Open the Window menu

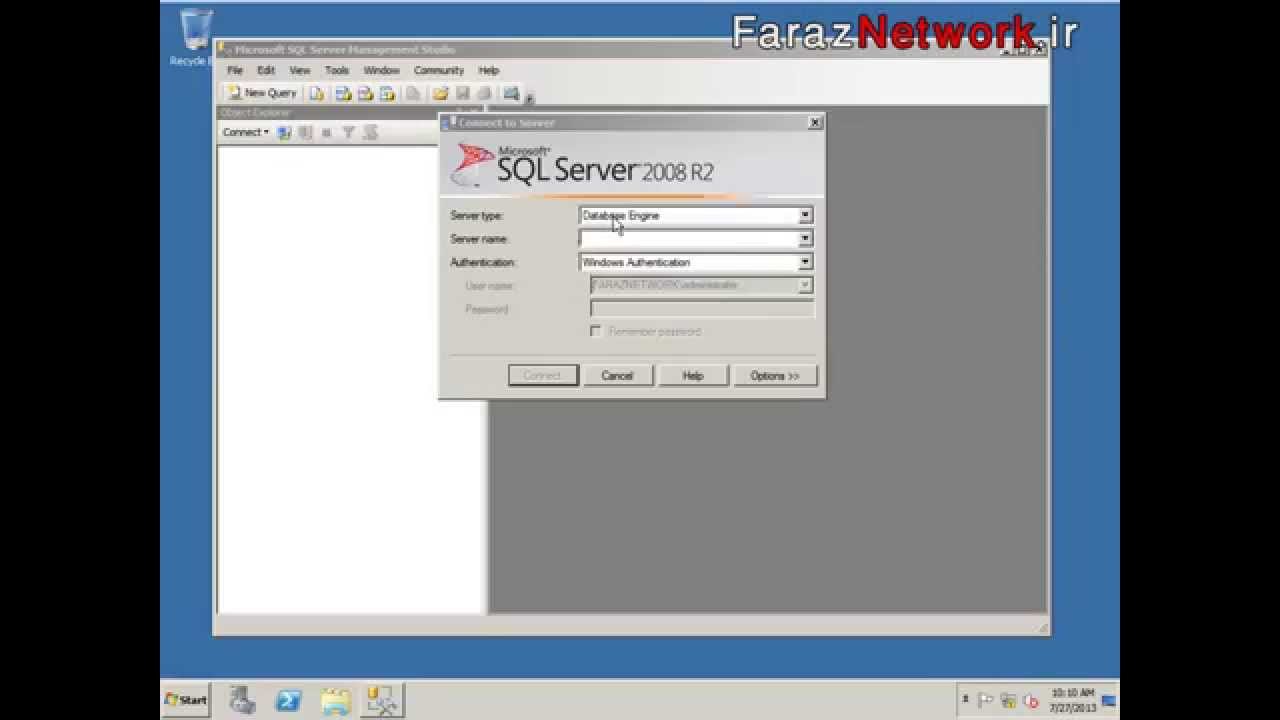point(381,71)
